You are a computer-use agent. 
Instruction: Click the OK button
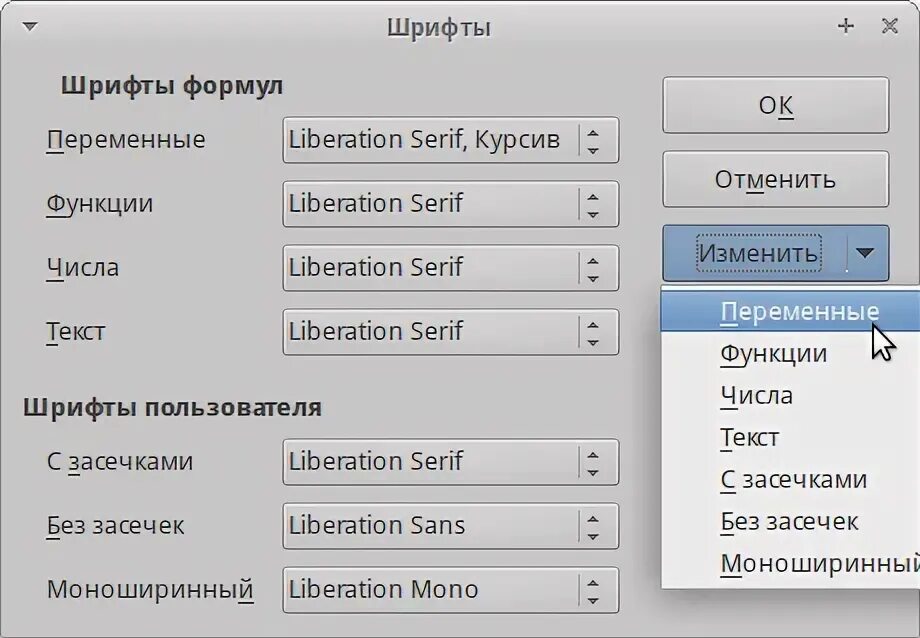pyautogui.click(x=775, y=106)
